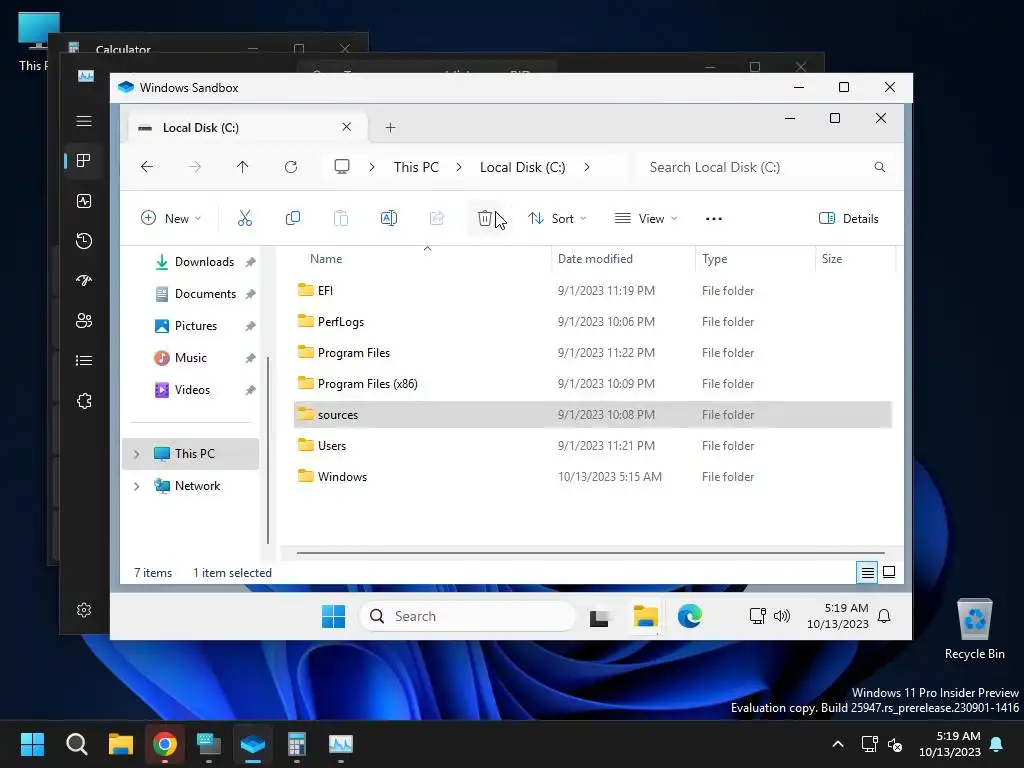The image size is (1024, 768).
Task: Go up one folder level arrow
Action: (242, 167)
